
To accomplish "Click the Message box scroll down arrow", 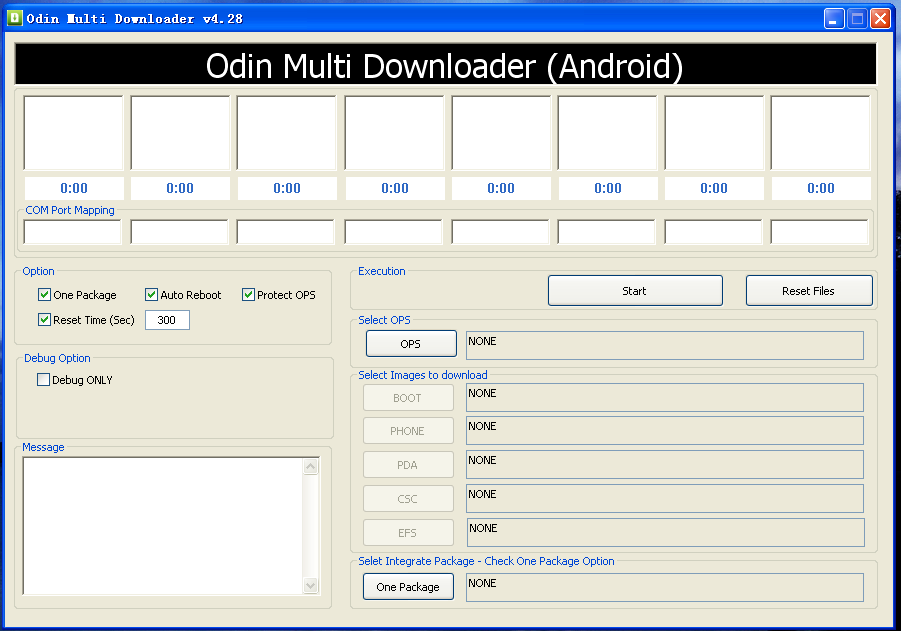I will click(311, 586).
